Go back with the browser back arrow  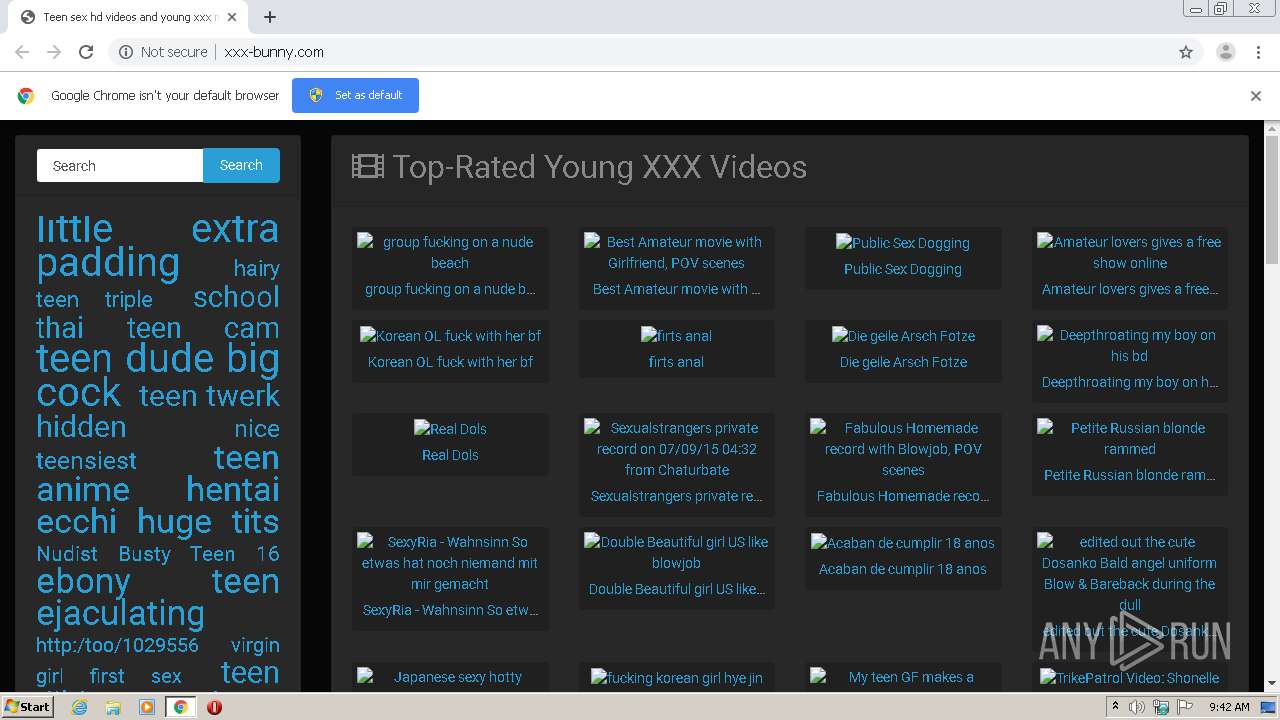click(x=22, y=52)
